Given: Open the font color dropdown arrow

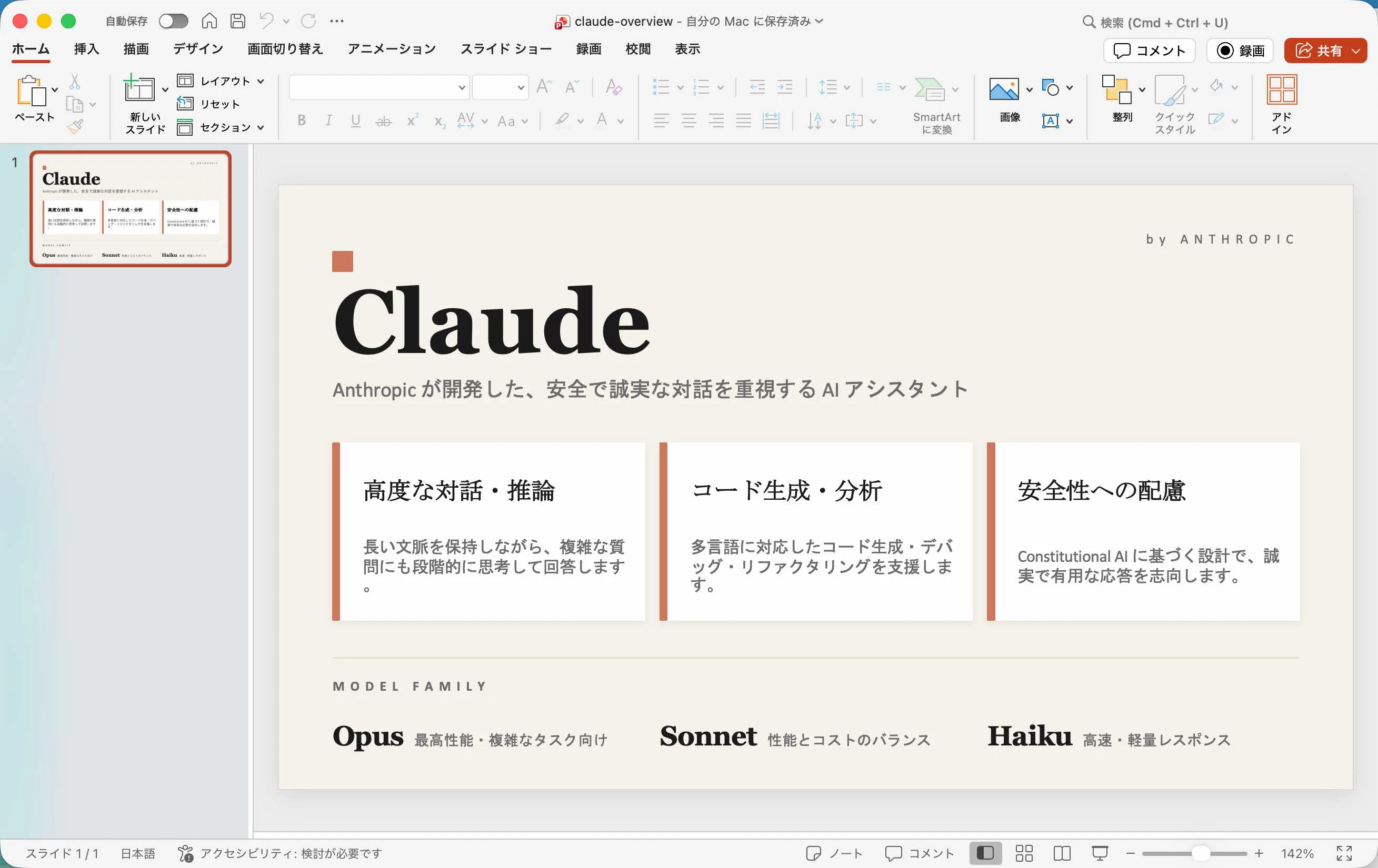Looking at the screenshot, I should pos(621,120).
